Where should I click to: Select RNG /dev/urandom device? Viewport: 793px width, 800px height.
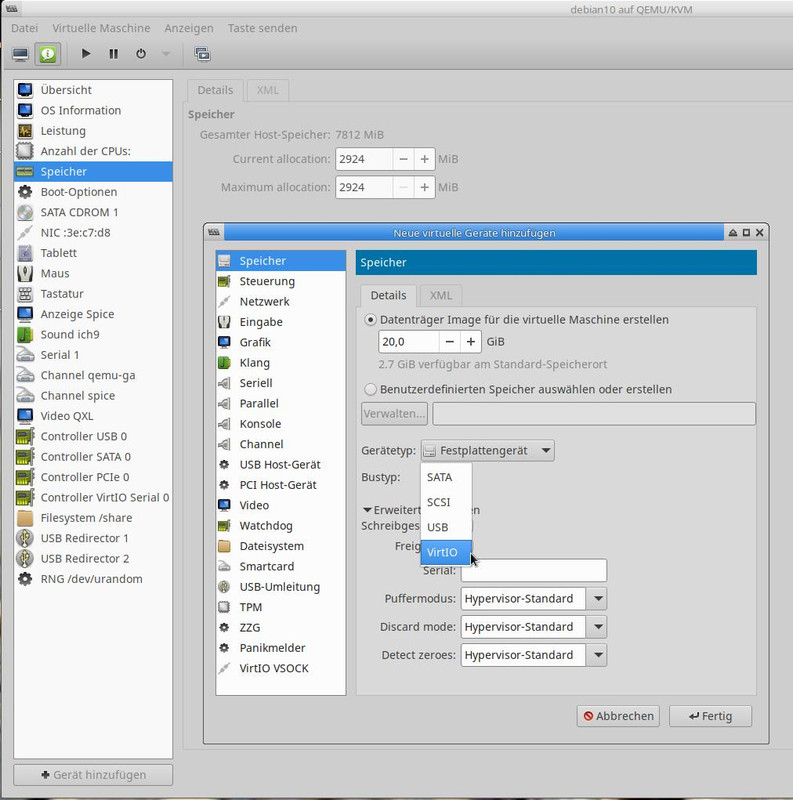click(x=93, y=579)
